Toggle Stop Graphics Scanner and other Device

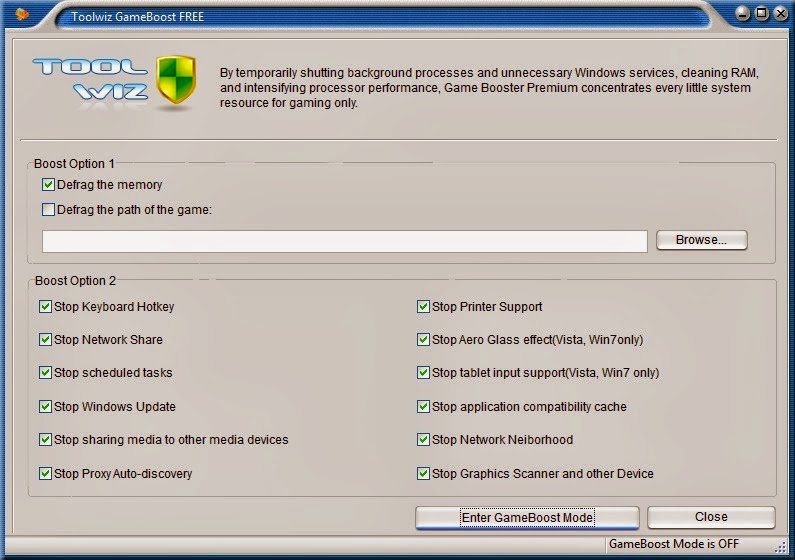click(x=423, y=473)
